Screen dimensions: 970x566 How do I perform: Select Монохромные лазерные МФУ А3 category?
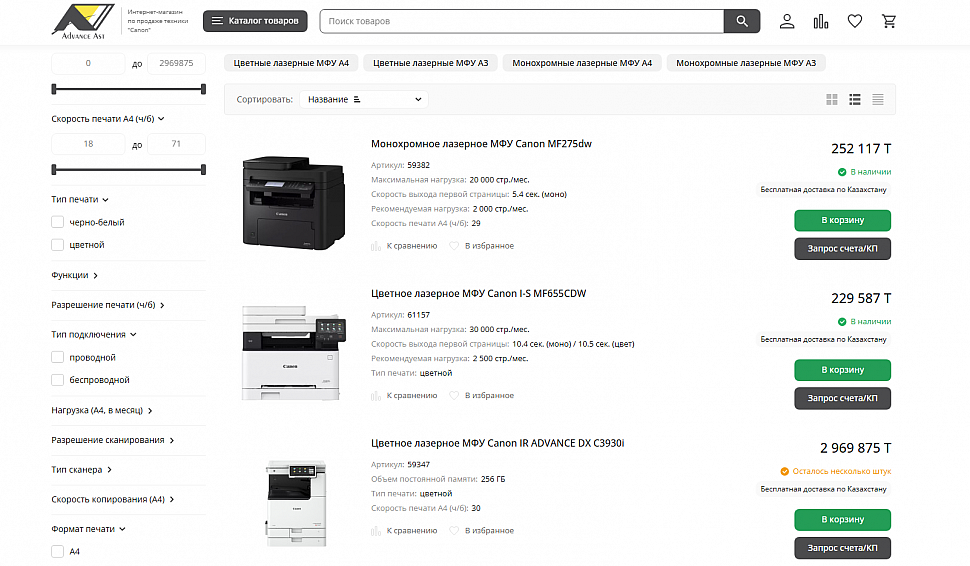point(746,63)
